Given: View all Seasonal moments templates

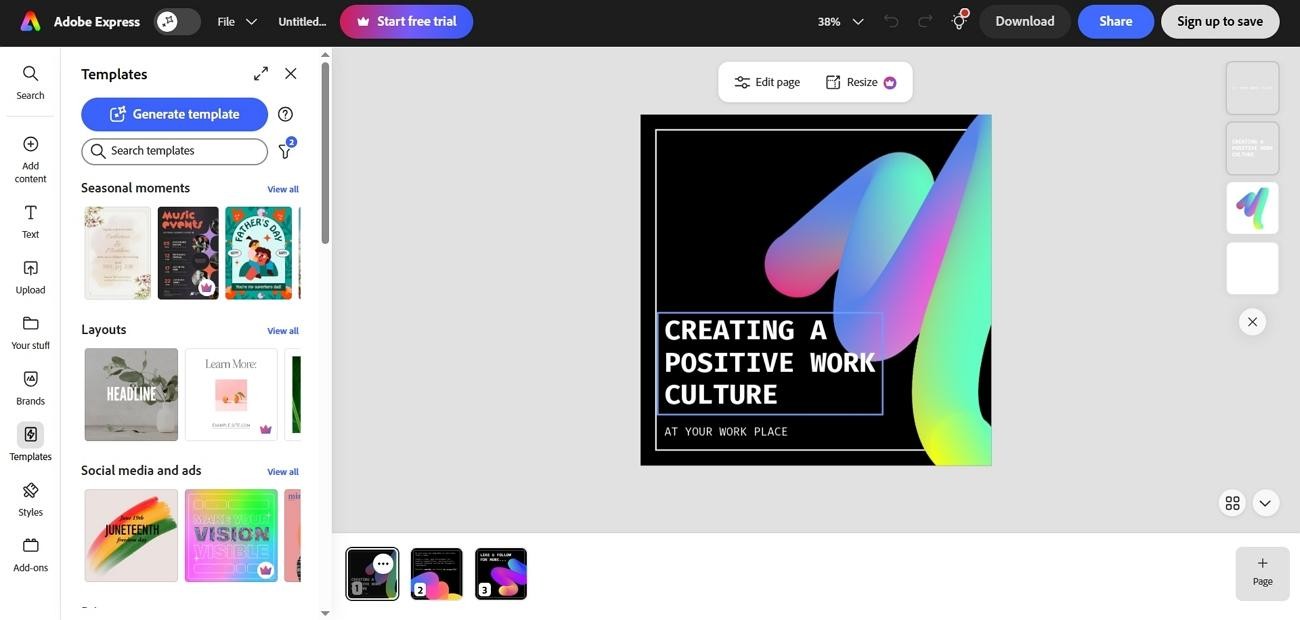Looking at the screenshot, I should [x=283, y=189].
